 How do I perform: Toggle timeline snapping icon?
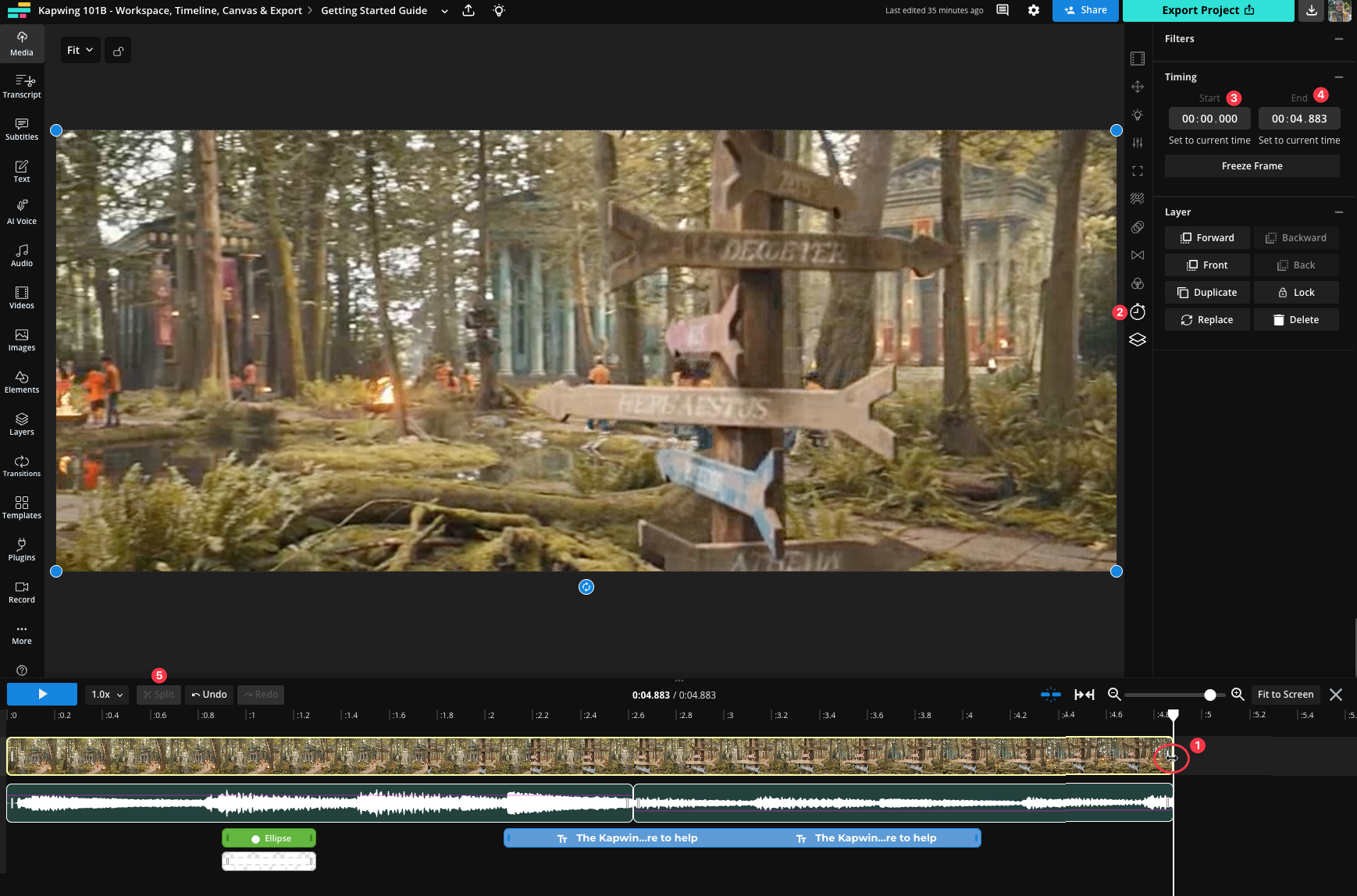pyautogui.click(x=1051, y=695)
